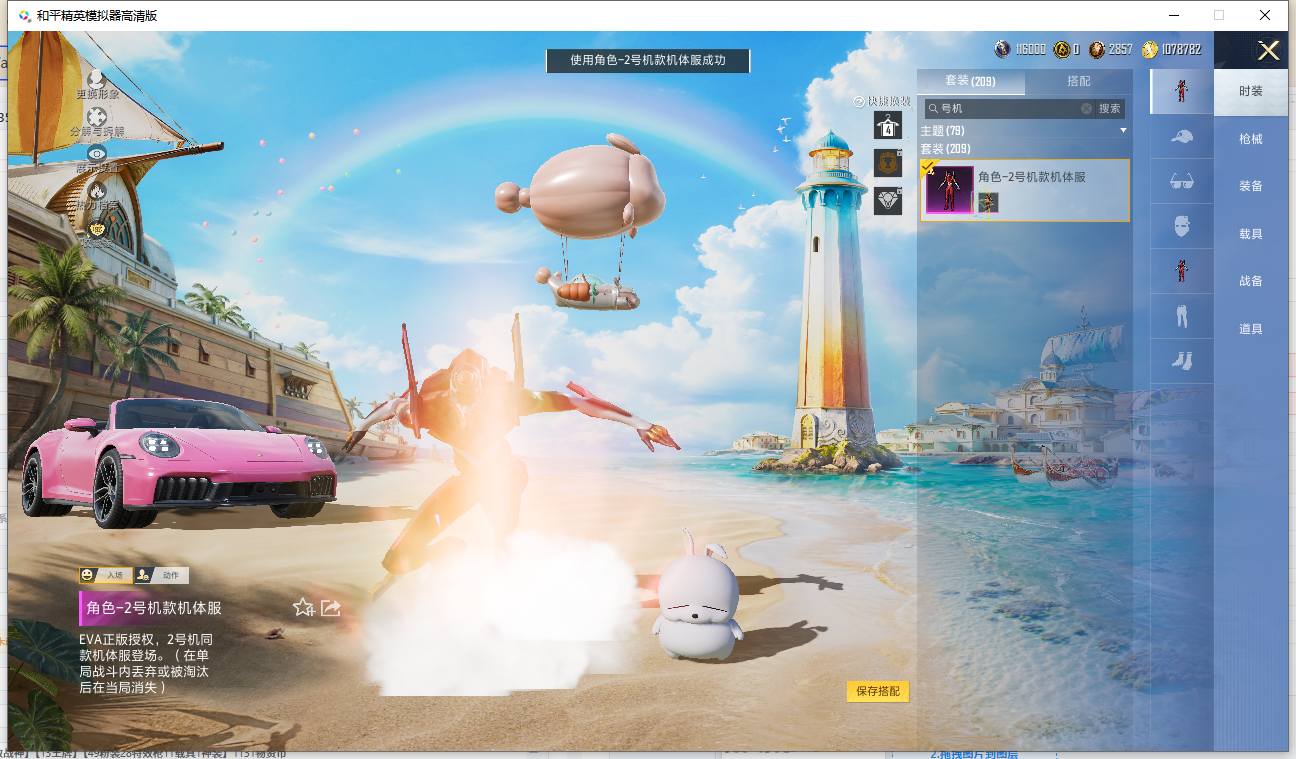The height and width of the screenshot is (759, 1296).
Task: Click the 116000 currency icon
Action: point(1002,49)
